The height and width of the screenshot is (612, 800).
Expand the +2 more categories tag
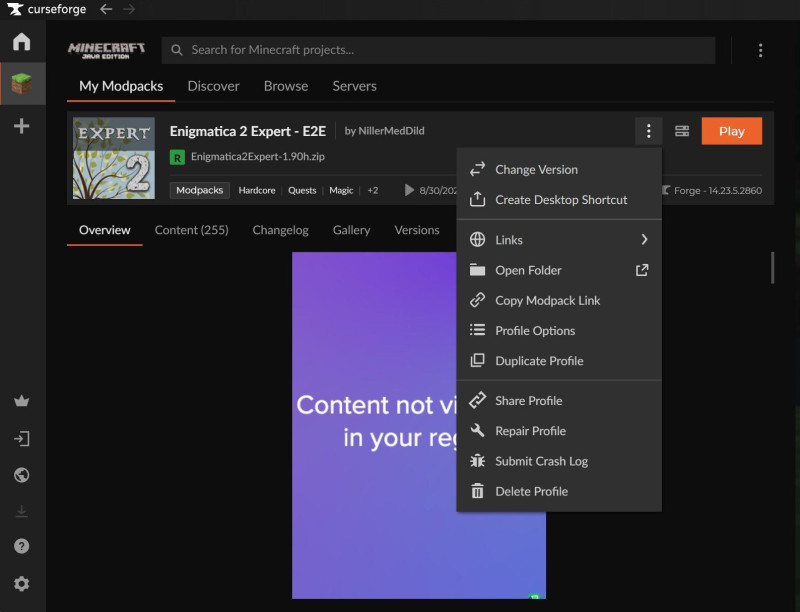click(373, 190)
